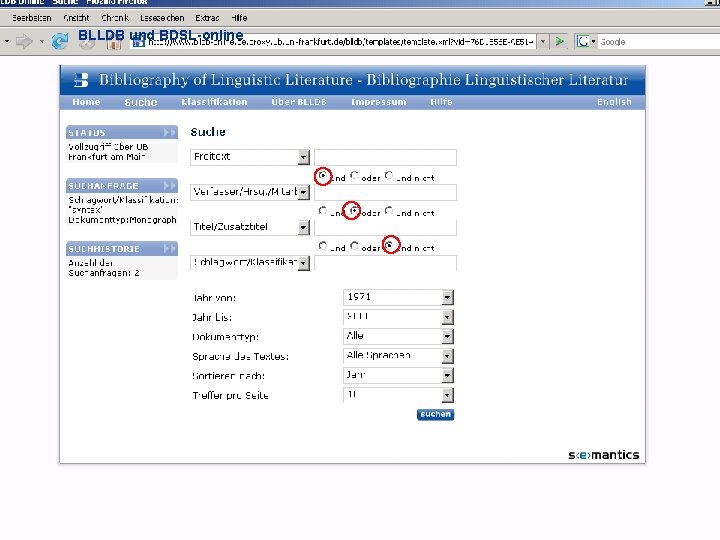The image size is (720, 540).
Task: Click the blue 'suchen' button
Action: coord(435,414)
